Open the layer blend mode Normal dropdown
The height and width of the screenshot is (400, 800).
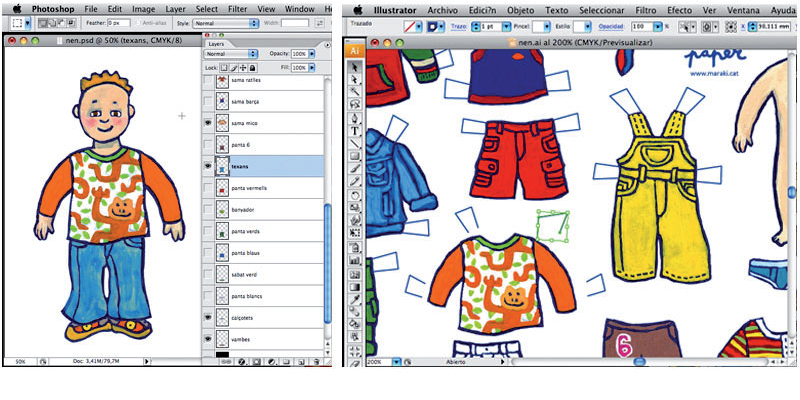tap(232, 54)
